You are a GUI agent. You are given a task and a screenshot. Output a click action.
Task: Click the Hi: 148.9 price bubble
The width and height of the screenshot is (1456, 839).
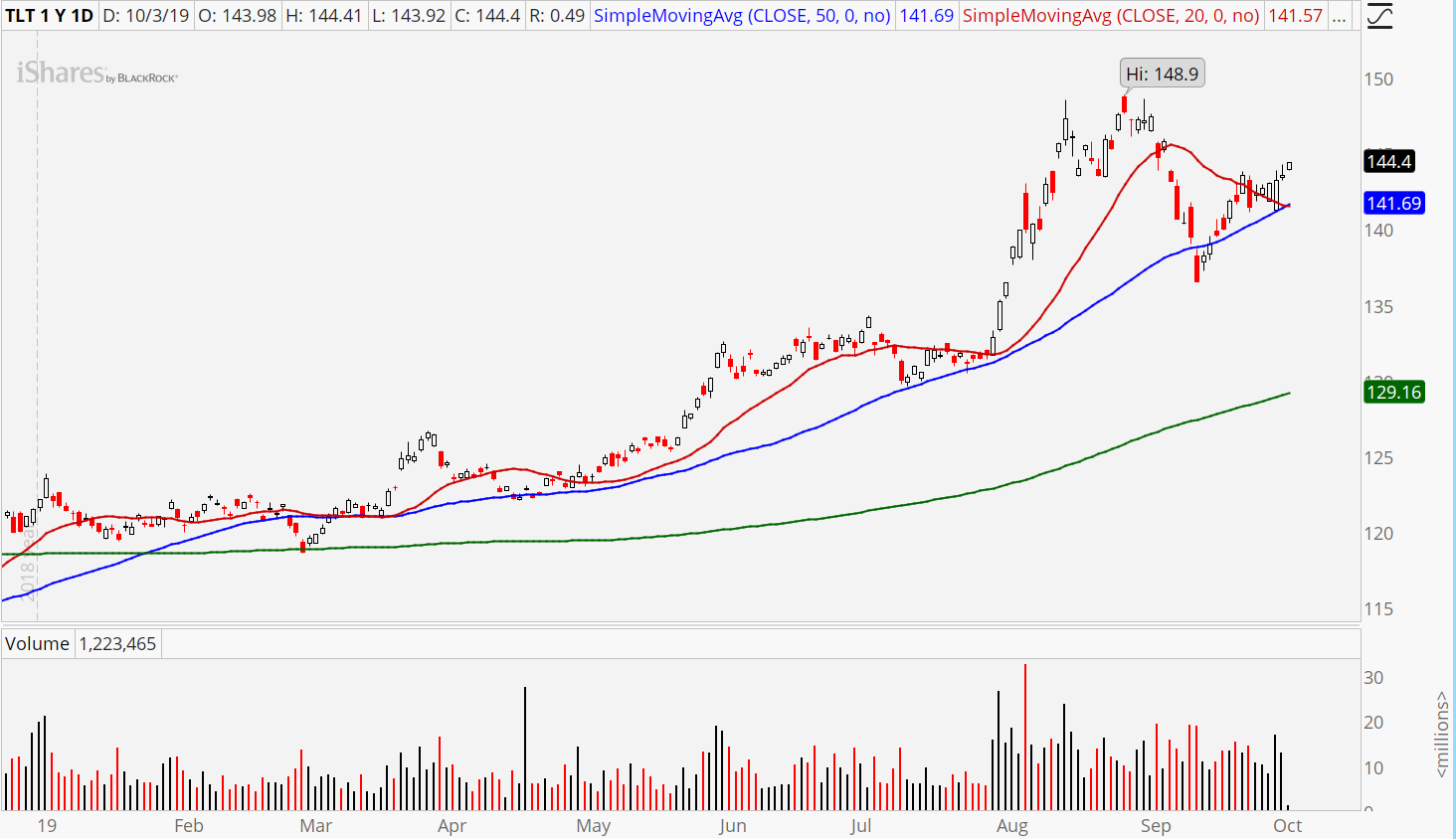coord(1162,74)
